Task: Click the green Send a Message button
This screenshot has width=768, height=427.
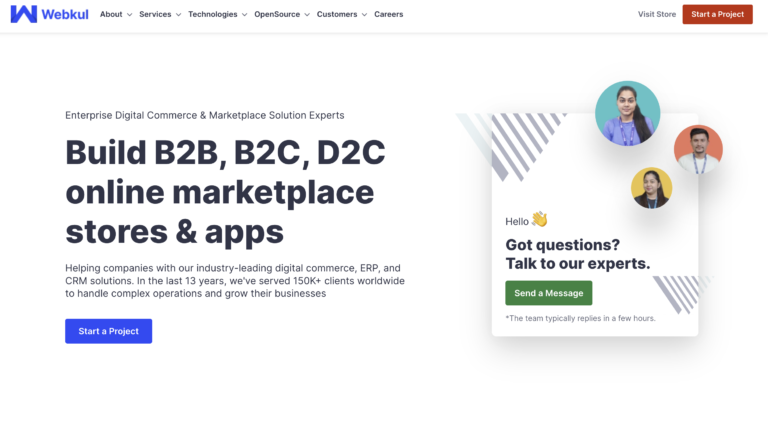Action: point(549,293)
